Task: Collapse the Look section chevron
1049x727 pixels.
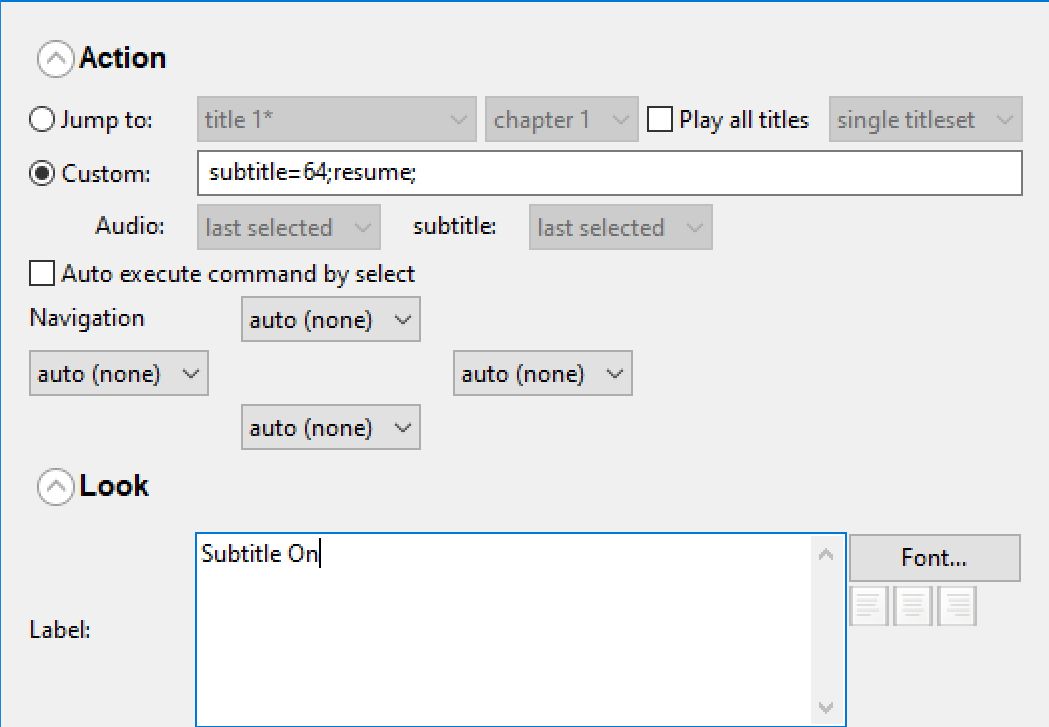Action: pyautogui.click(x=55, y=487)
